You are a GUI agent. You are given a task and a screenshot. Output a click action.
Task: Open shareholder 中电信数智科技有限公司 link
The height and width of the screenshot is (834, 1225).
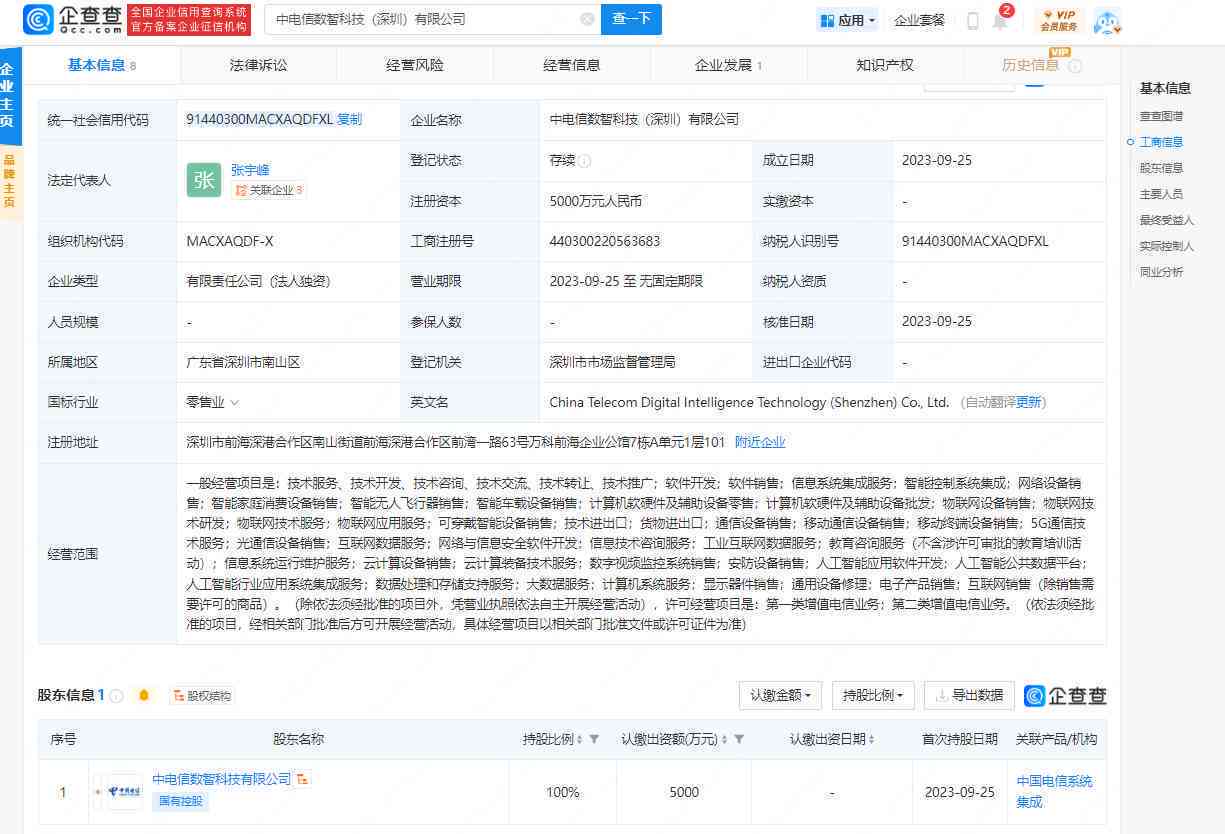coord(221,778)
